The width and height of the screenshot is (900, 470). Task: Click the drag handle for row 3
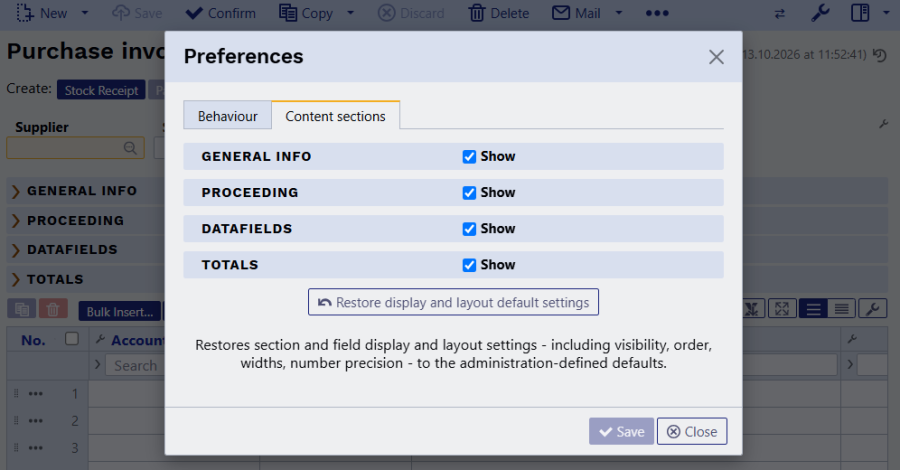[16, 448]
